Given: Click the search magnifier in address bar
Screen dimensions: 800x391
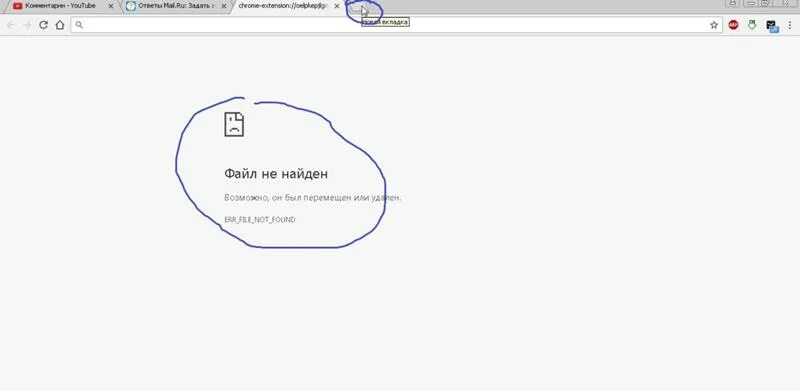Looking at the screenshot, I should pyautogui.click(x=79, y=25).
